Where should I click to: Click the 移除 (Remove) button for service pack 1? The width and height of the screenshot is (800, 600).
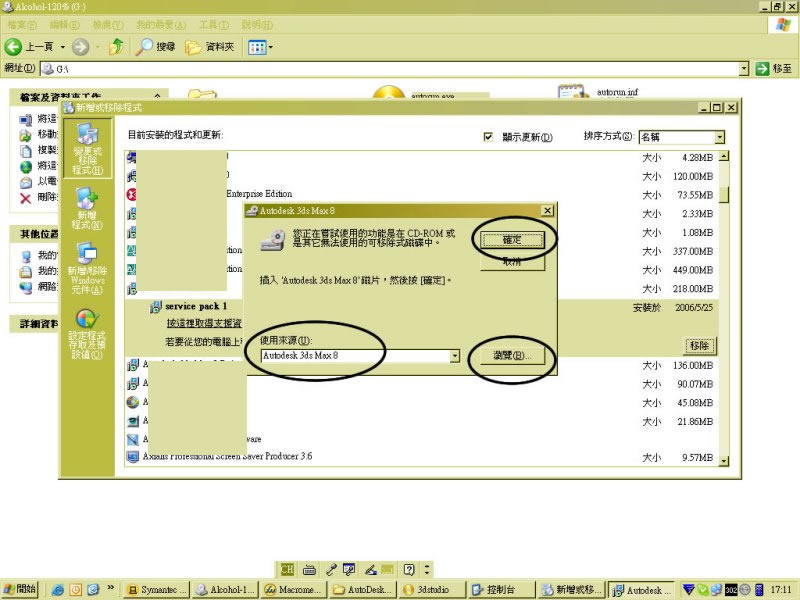tap(699, 345)
